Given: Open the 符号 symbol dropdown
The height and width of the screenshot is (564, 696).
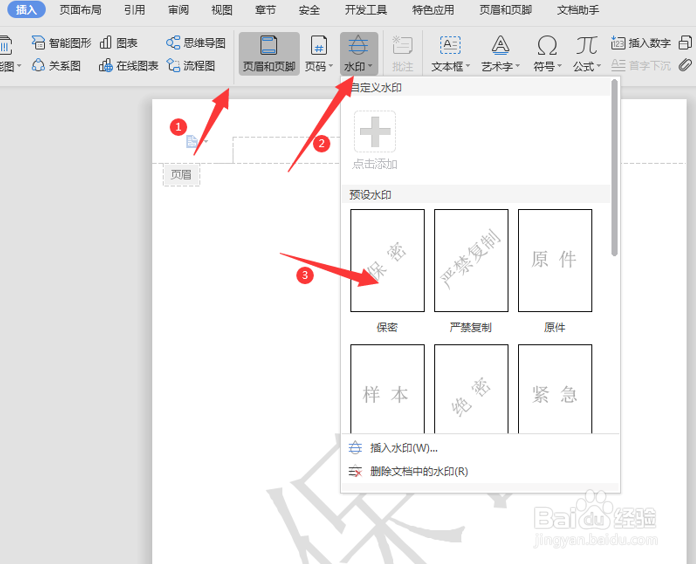Looking at the screenshot, I should coord(547,67).
